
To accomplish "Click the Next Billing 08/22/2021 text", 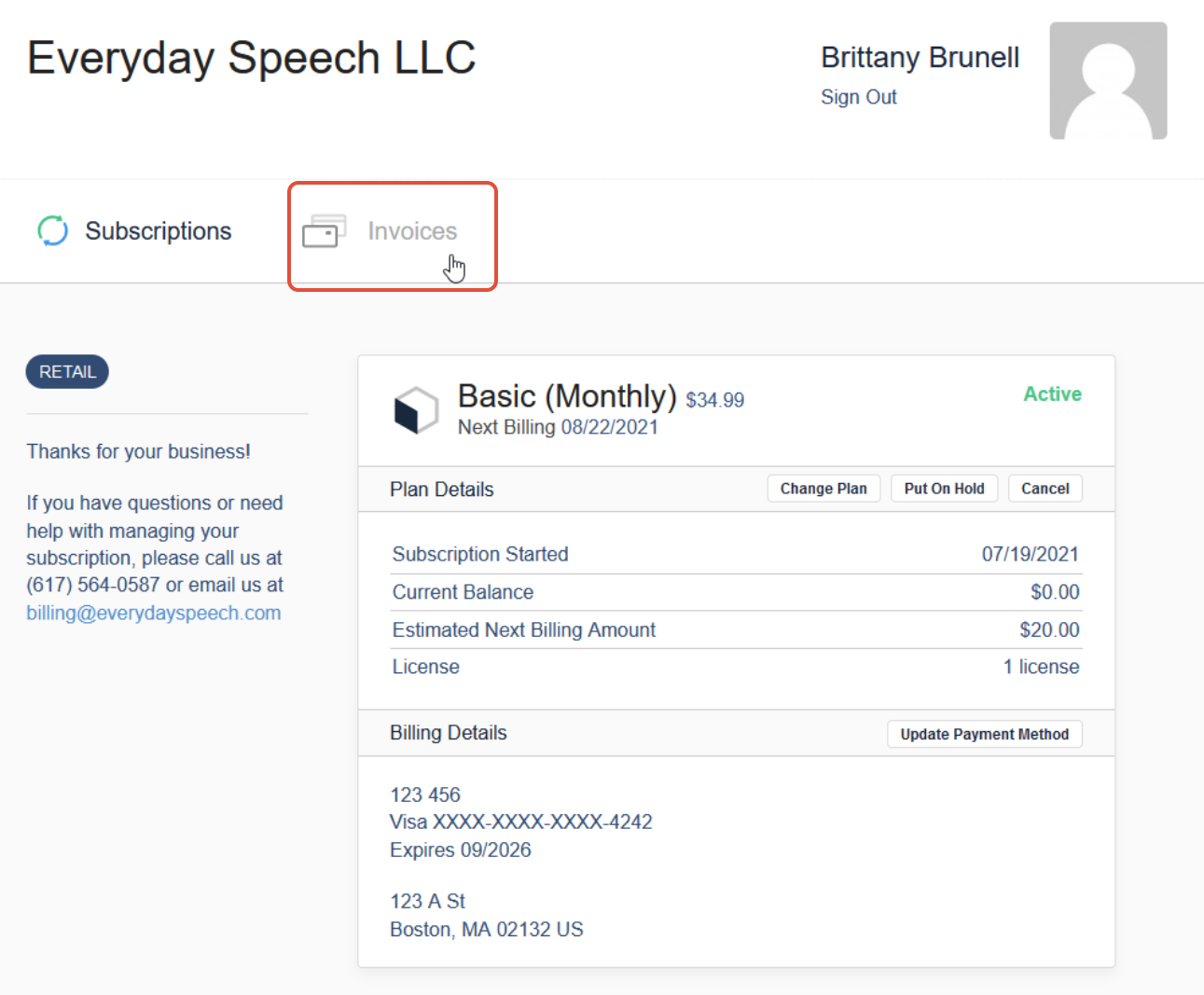I will 558,427.
